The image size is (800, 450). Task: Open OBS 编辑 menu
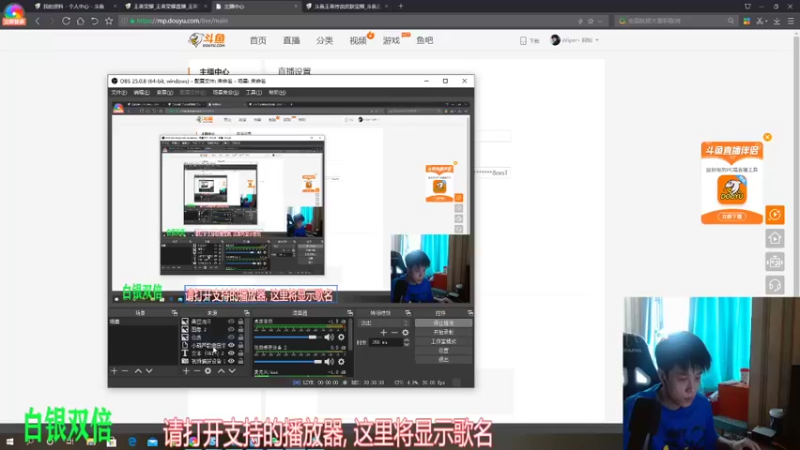(x=141, y=93)
